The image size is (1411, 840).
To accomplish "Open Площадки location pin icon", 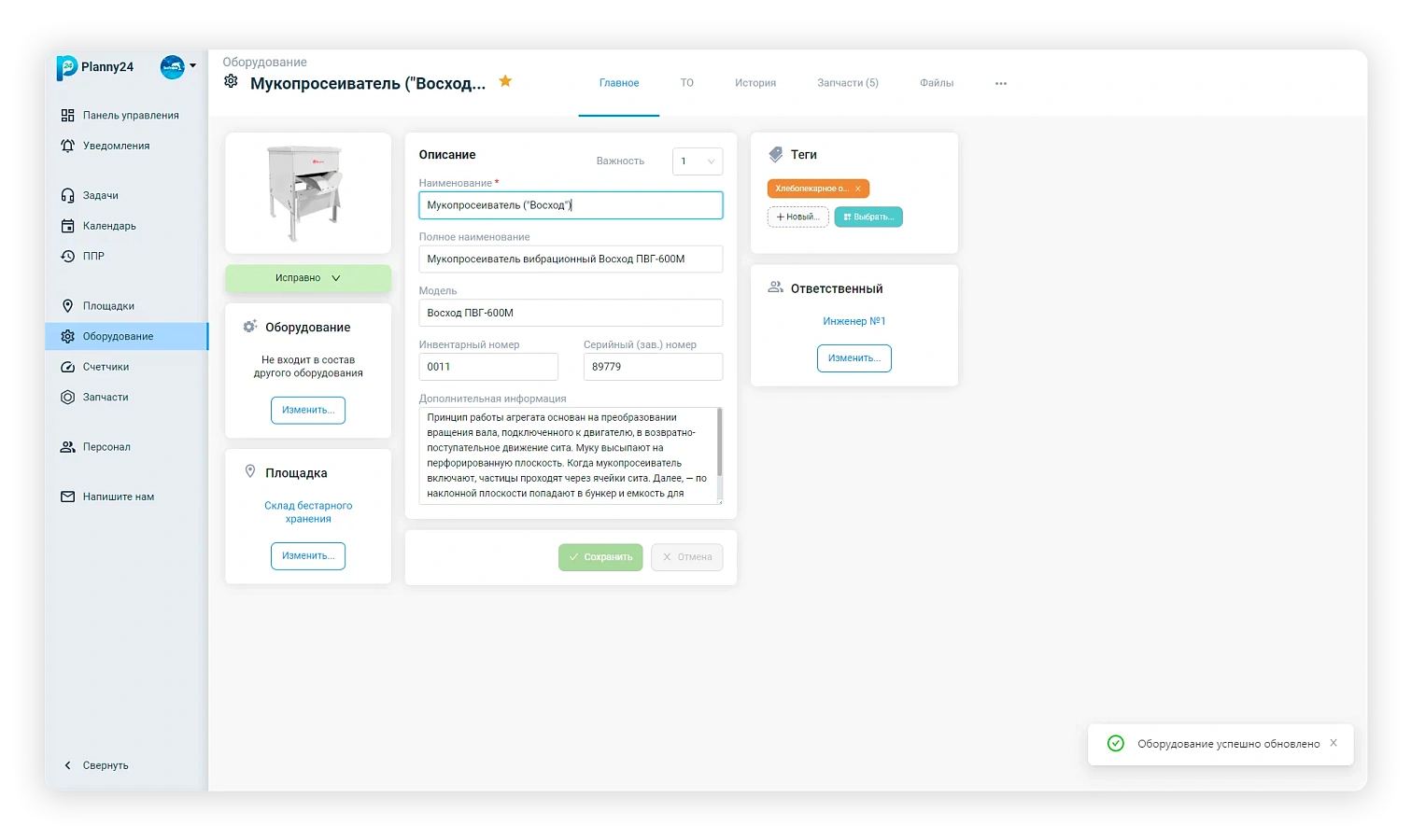I will pyautogui.click(x=67, y=306).
